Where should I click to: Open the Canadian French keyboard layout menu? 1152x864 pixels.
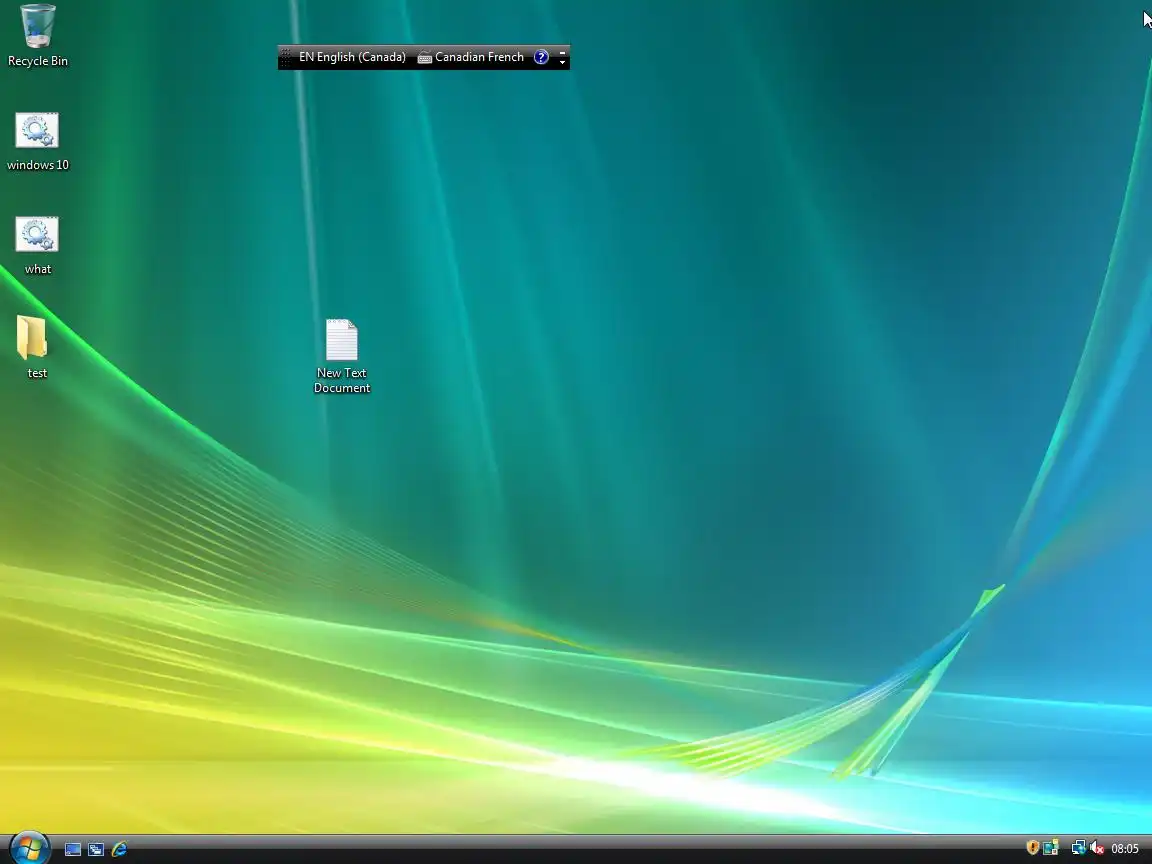(471, 57)
